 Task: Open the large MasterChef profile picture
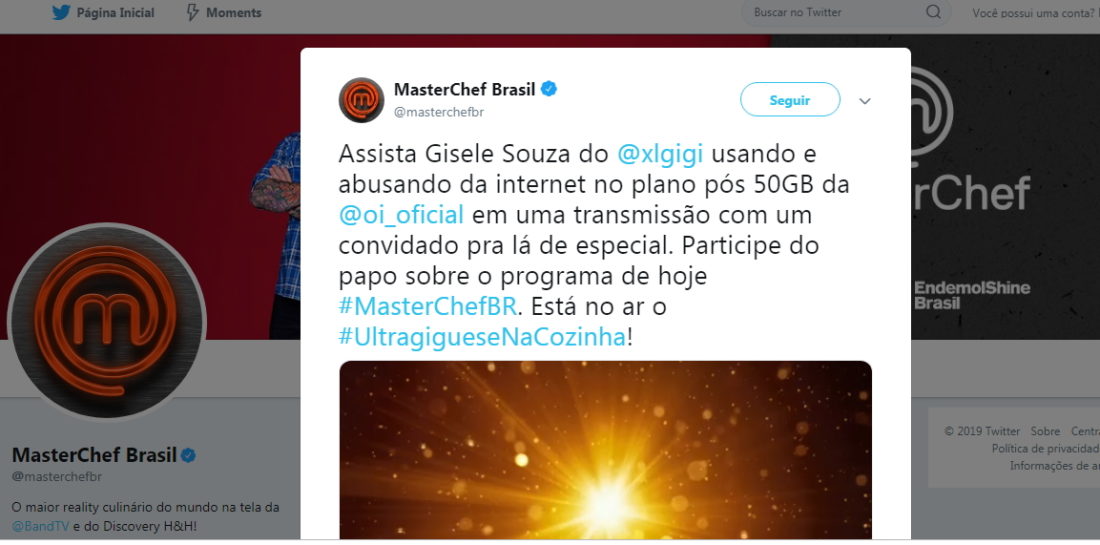(x=107, y=321)
